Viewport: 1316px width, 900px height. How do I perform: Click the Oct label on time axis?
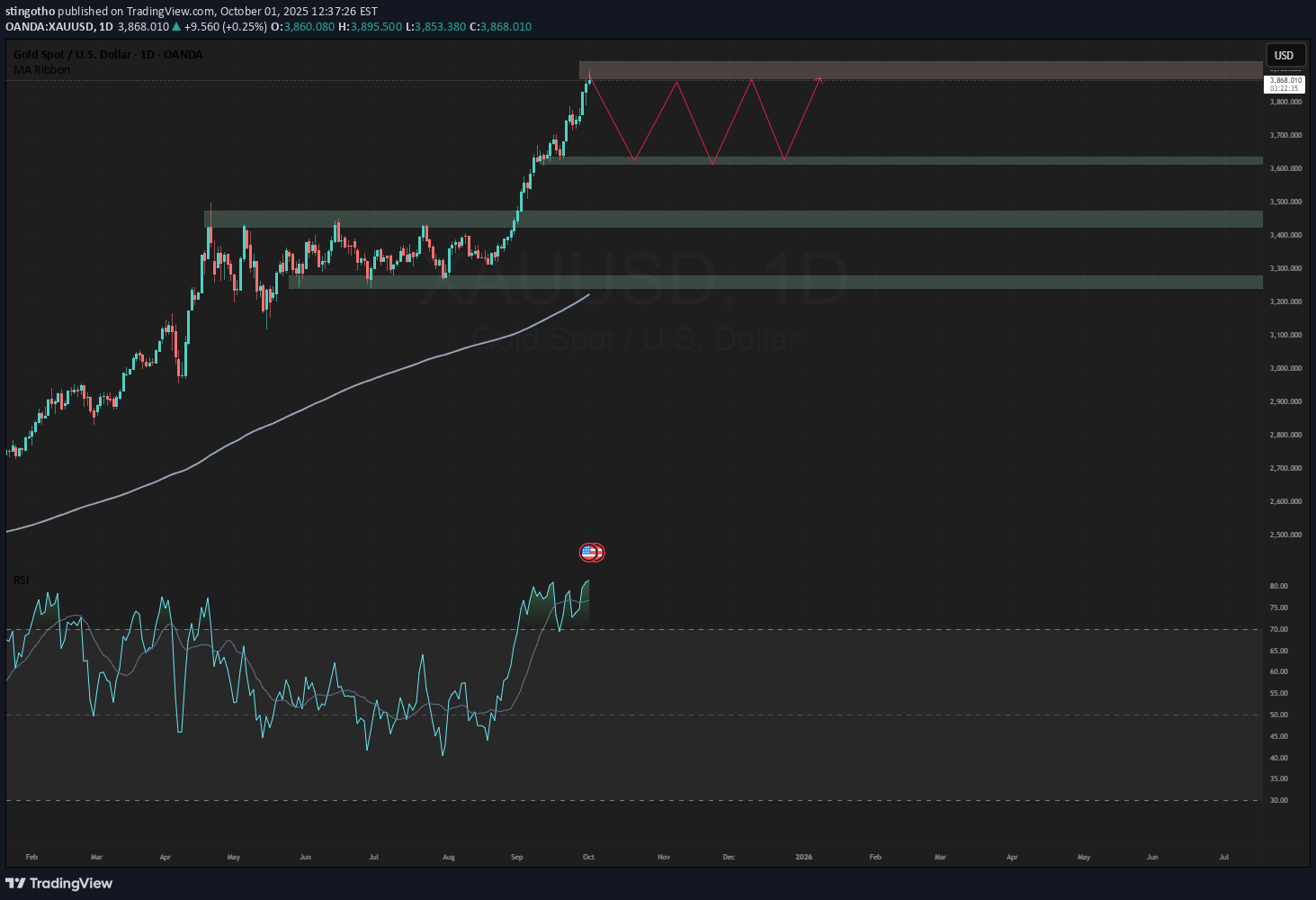588,857
